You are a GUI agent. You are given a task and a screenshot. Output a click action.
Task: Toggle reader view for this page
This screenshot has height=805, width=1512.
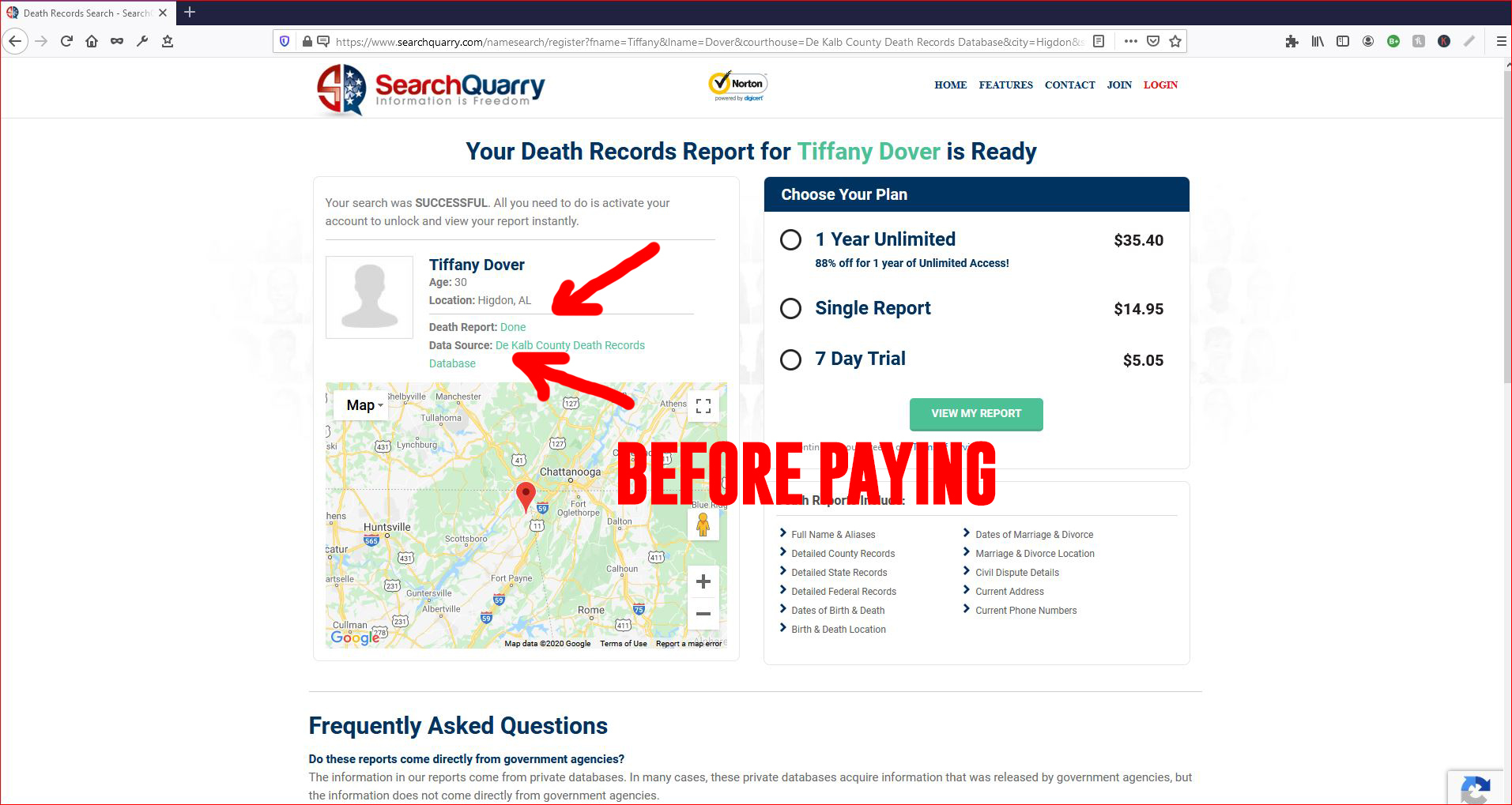[x=1099, y=41]
